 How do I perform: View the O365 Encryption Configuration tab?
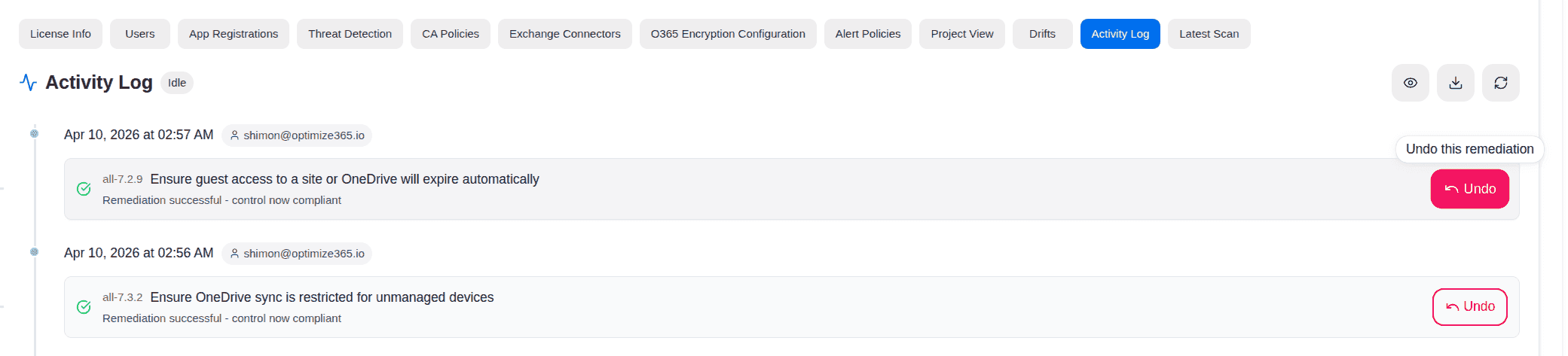728,34
